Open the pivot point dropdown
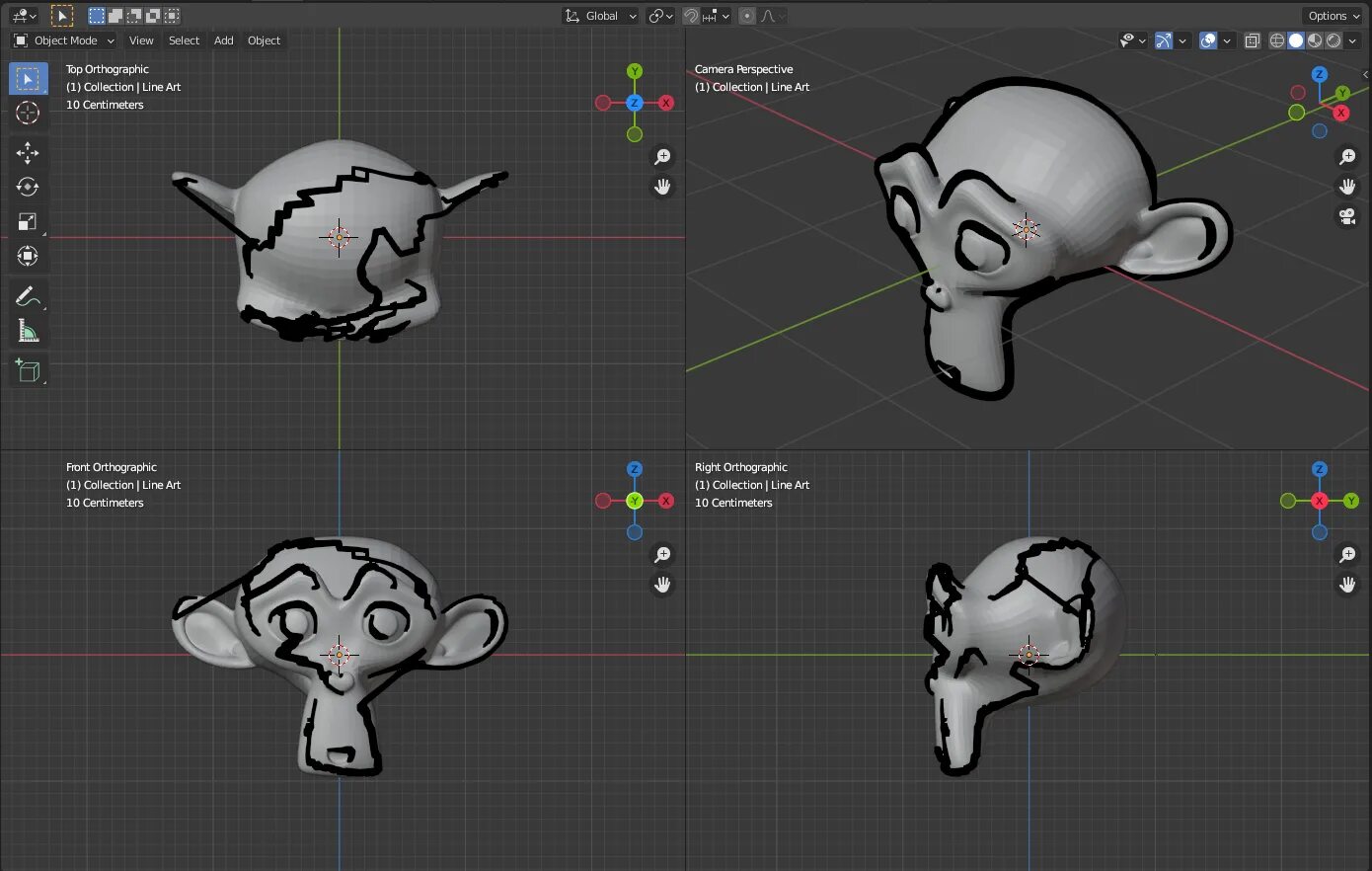 point(660,16)
